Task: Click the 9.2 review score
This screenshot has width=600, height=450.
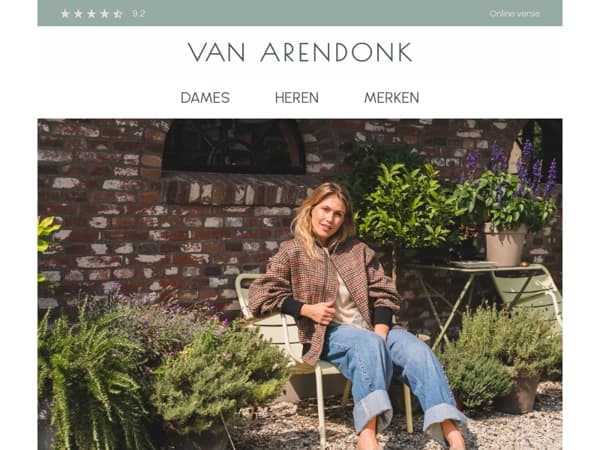Action: click(139, 14)
